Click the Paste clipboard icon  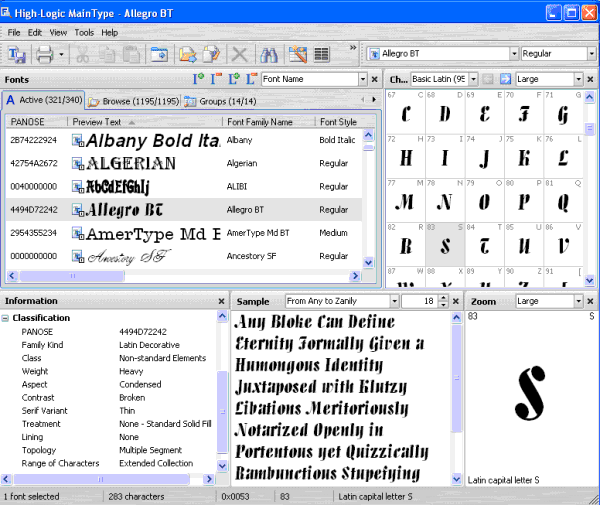(131, 55)
